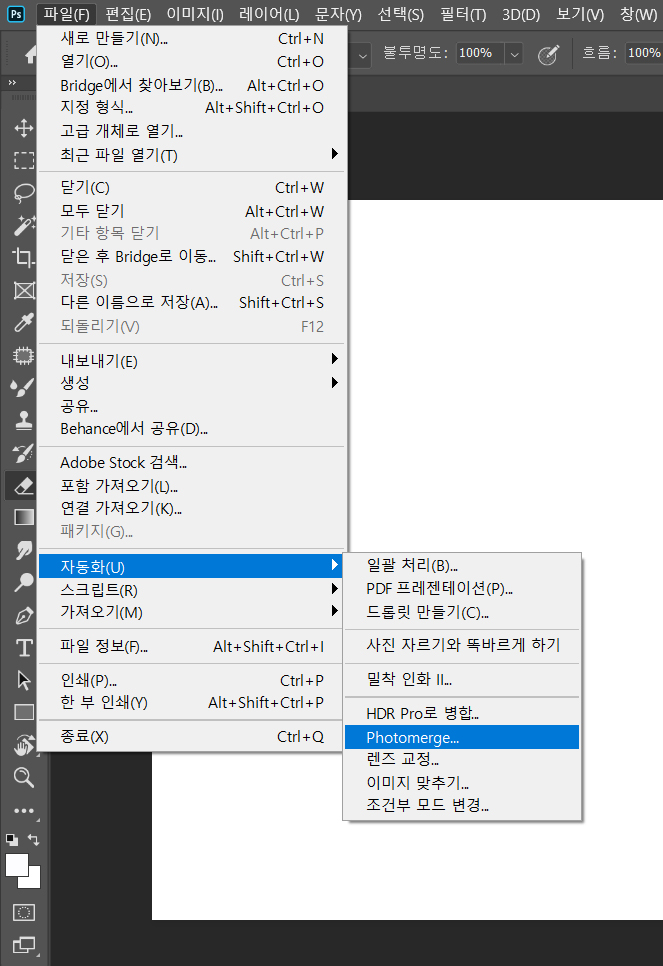Select the Rectangle shape tool
Image resolution: width=663 pixels, height=966 pixels.
[x=23, y=712]
